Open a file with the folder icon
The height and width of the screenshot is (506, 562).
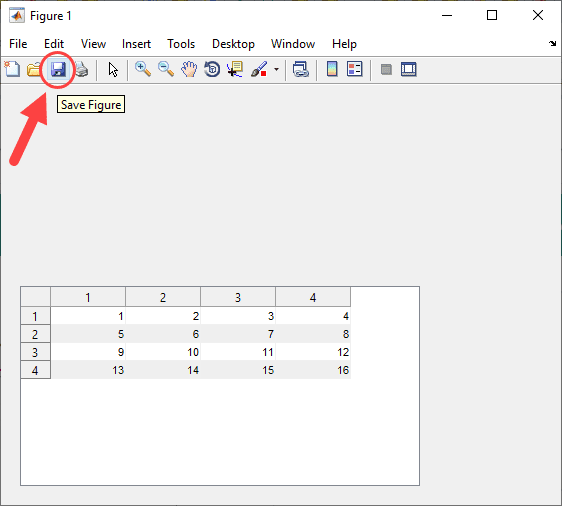(x=34, y=69)
